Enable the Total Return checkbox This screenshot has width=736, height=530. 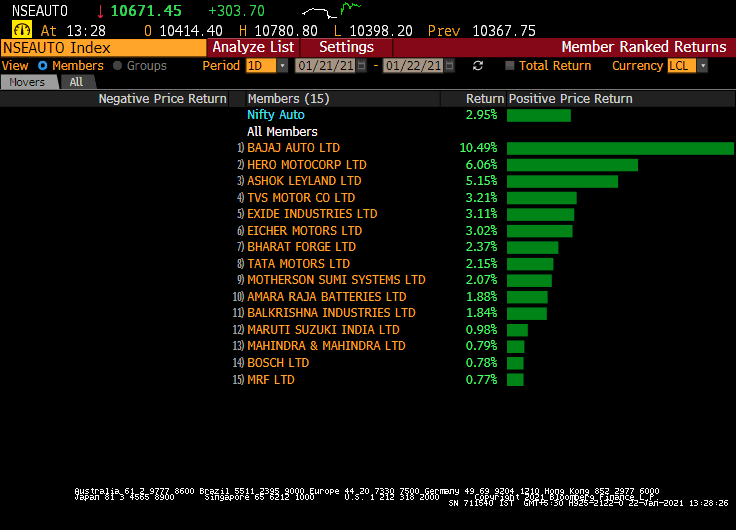510,66
